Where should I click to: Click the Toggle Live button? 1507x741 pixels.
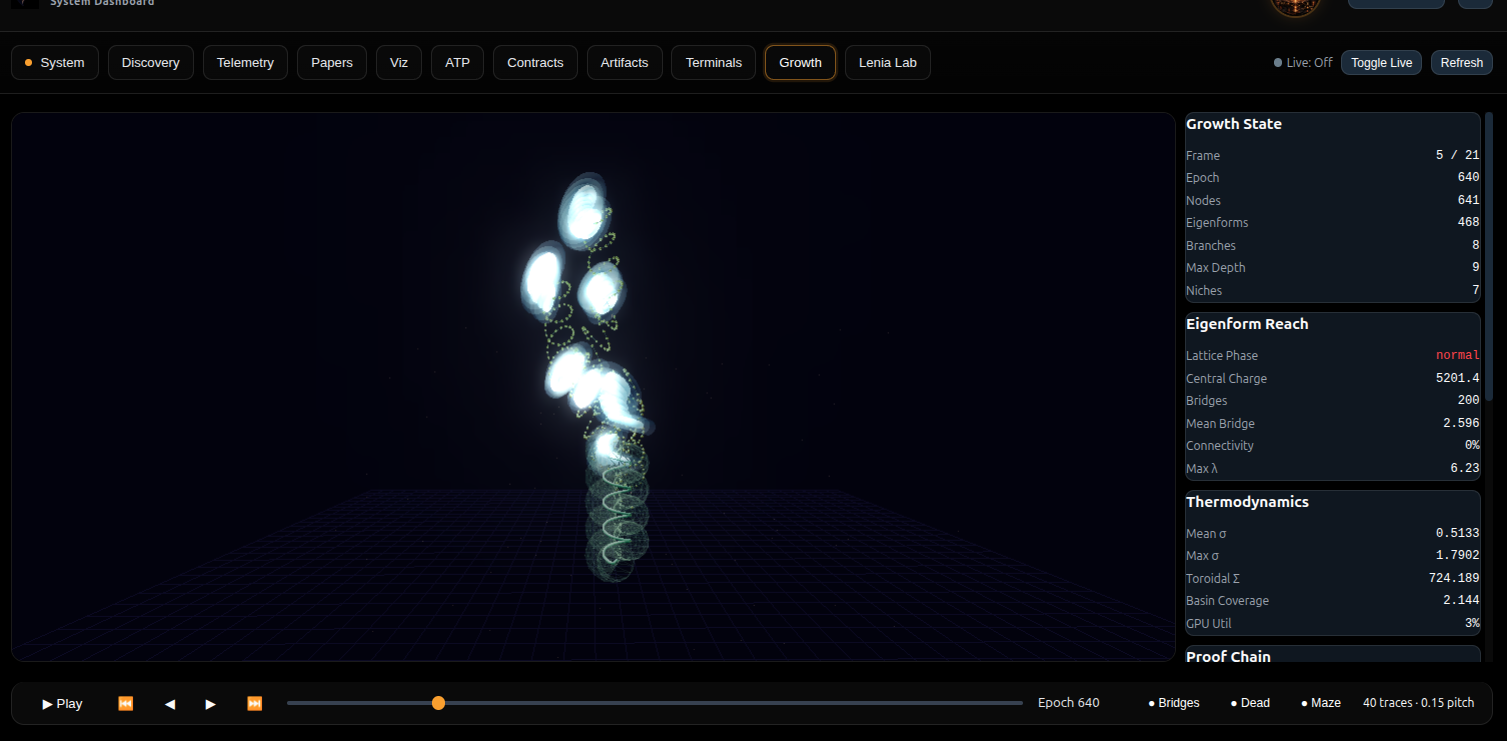[x=1381, y=63]
